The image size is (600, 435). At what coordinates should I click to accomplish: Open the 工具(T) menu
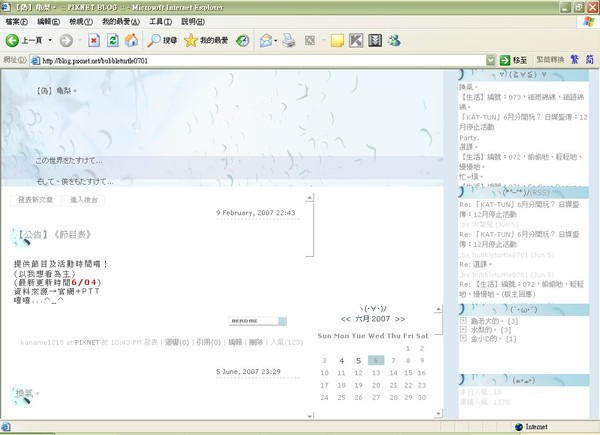pos(160,22)
